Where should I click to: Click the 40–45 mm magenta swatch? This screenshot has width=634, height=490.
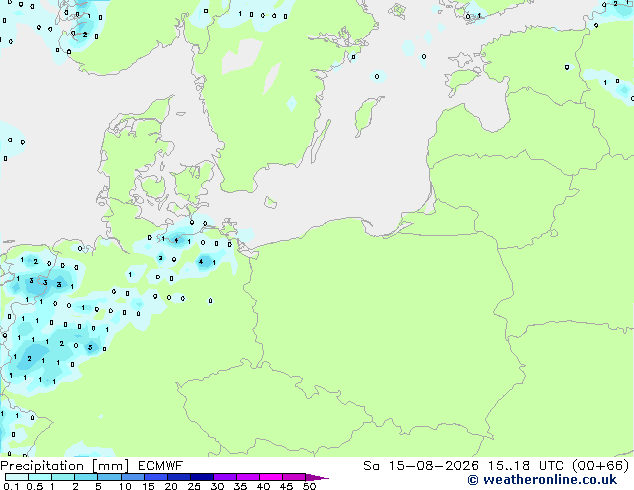pyautogui.click(x=271, y=477)
